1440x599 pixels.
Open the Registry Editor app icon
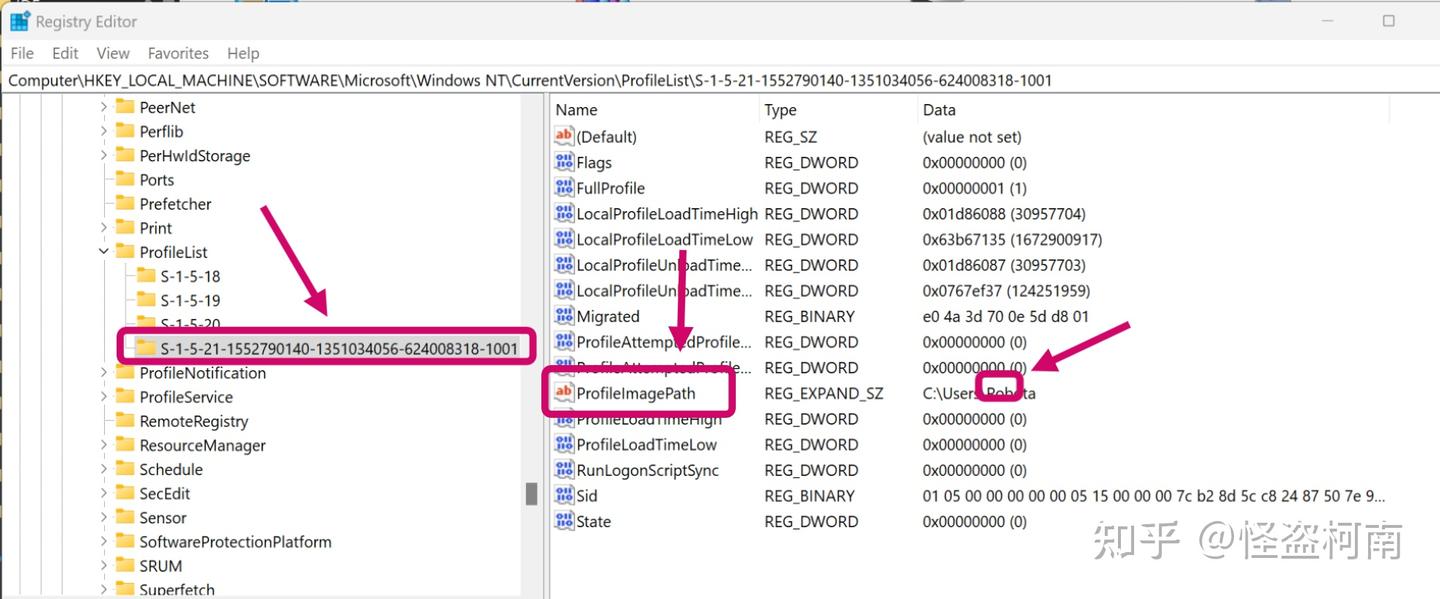18,20
